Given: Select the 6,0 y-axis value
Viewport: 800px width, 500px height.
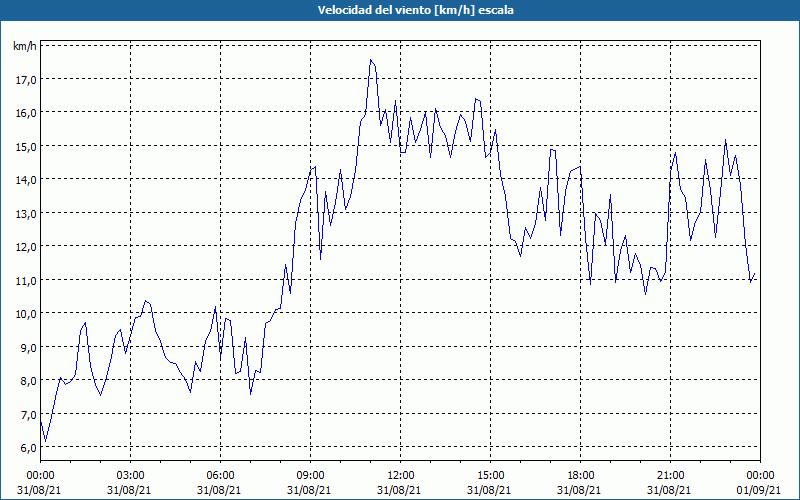Looking at the screenshot, I should coord(27,448).
